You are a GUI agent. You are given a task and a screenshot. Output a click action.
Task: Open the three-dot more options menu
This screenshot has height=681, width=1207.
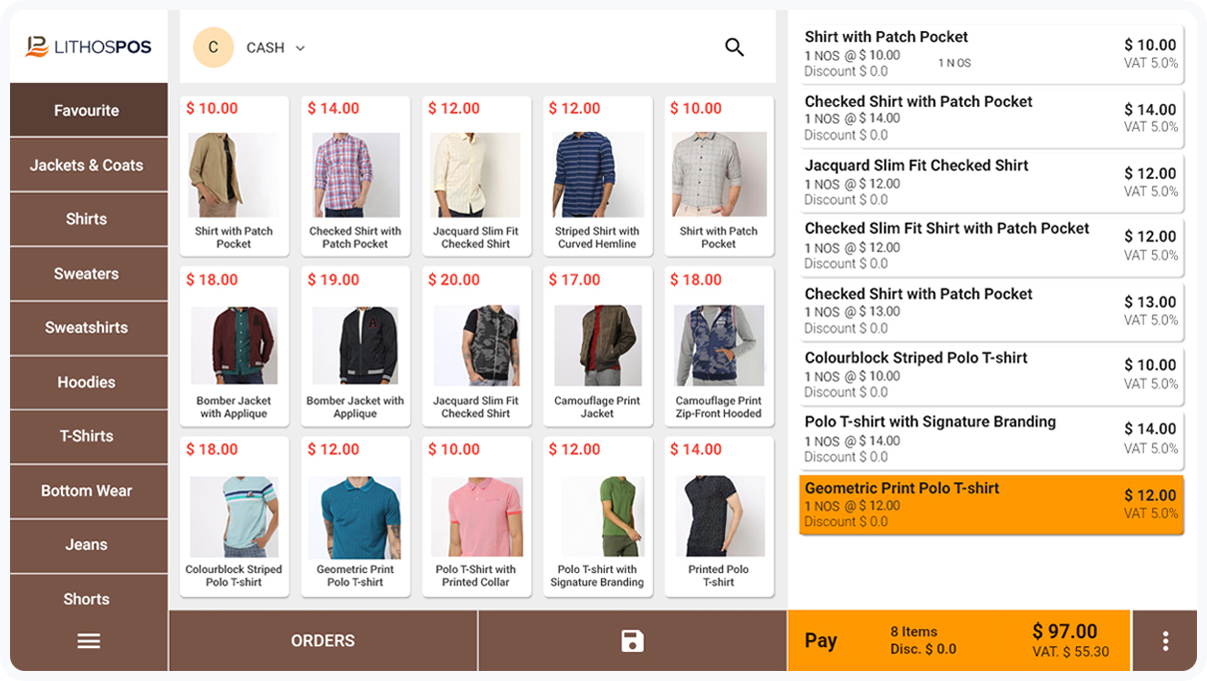coord(1165,641)
